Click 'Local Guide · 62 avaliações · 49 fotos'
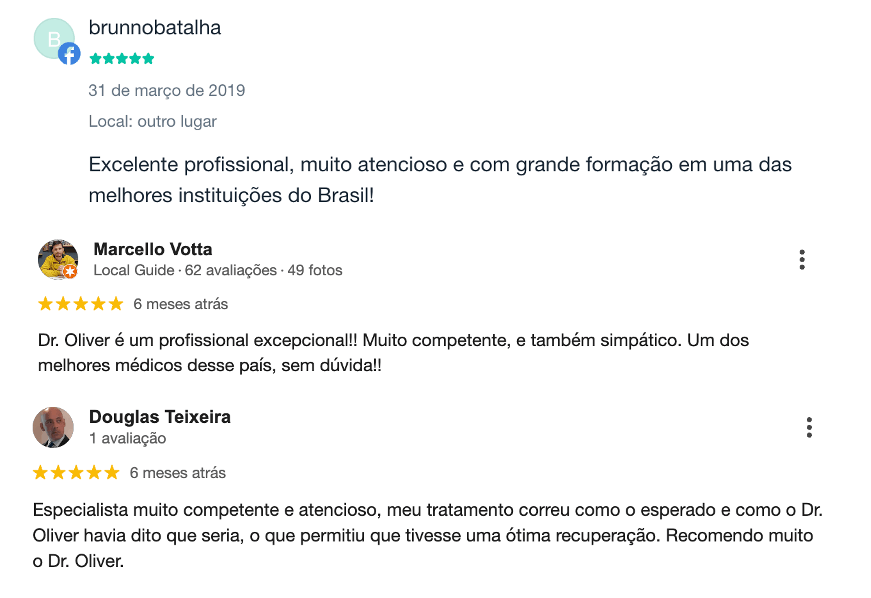871x598 pixels. click(x=218, y=270)
